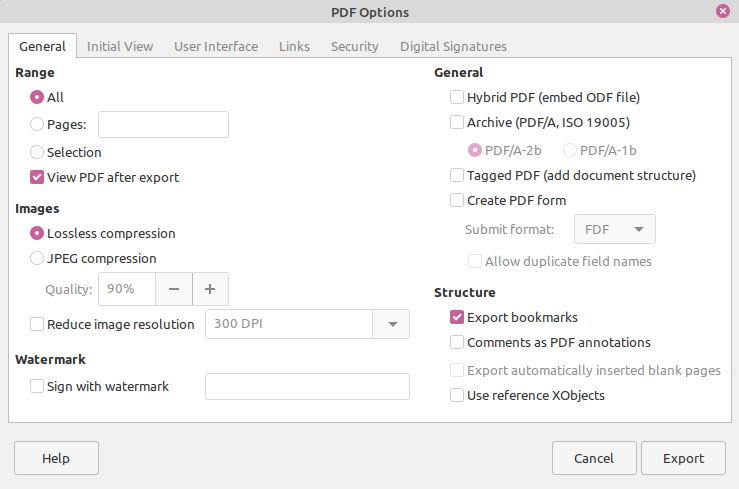
Task: Go to the Initial View tab
Action: (x=120, y=46)
